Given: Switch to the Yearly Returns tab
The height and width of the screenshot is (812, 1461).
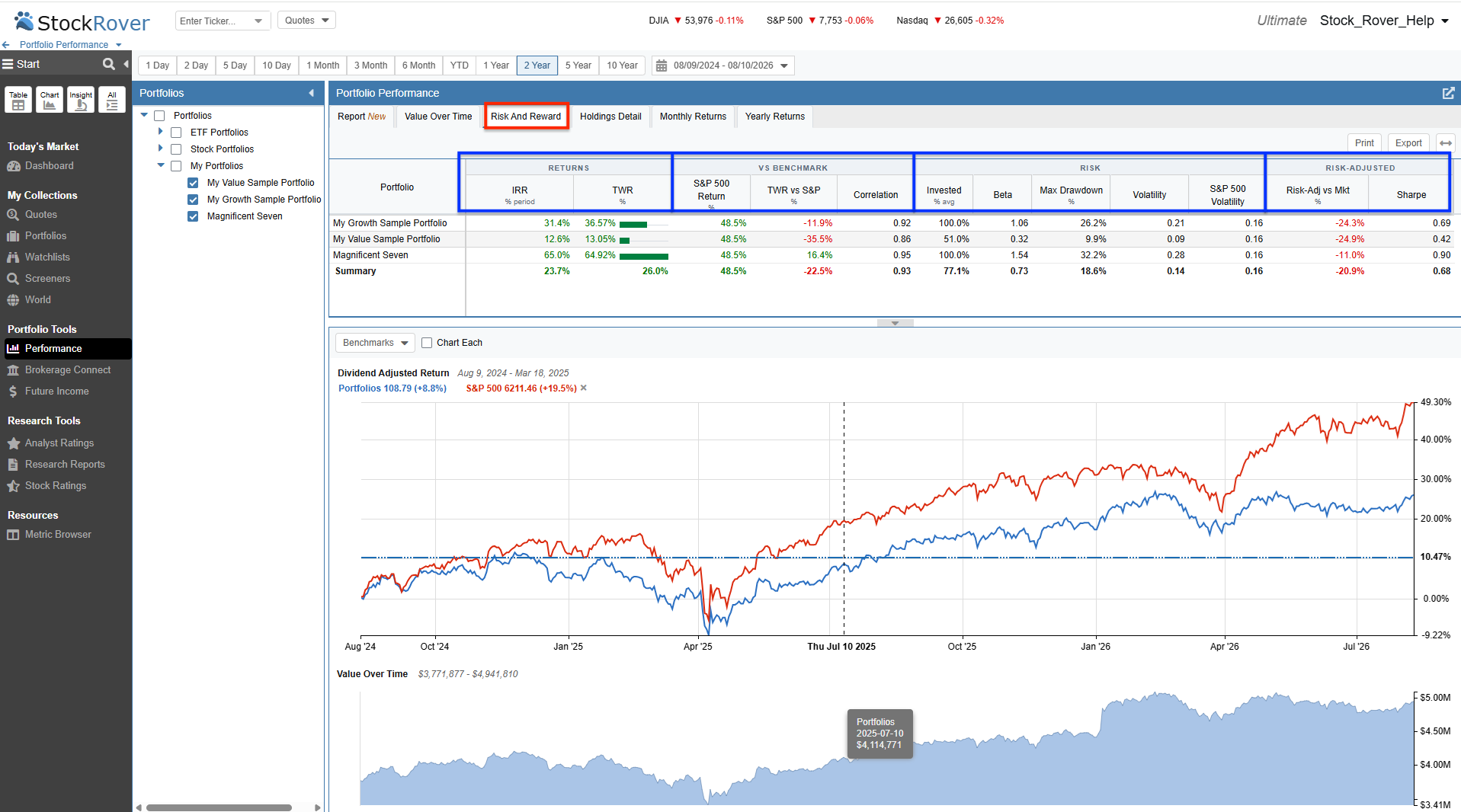Looking at the screenshot, I should click(x=775, y=117).
